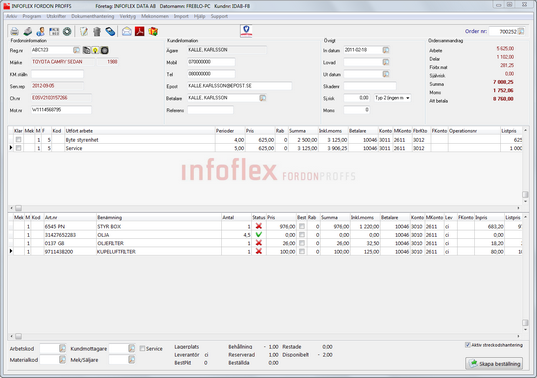Click the colorful gift box icon
This screenshot has width=537, height=378.
tap(153, 32)
